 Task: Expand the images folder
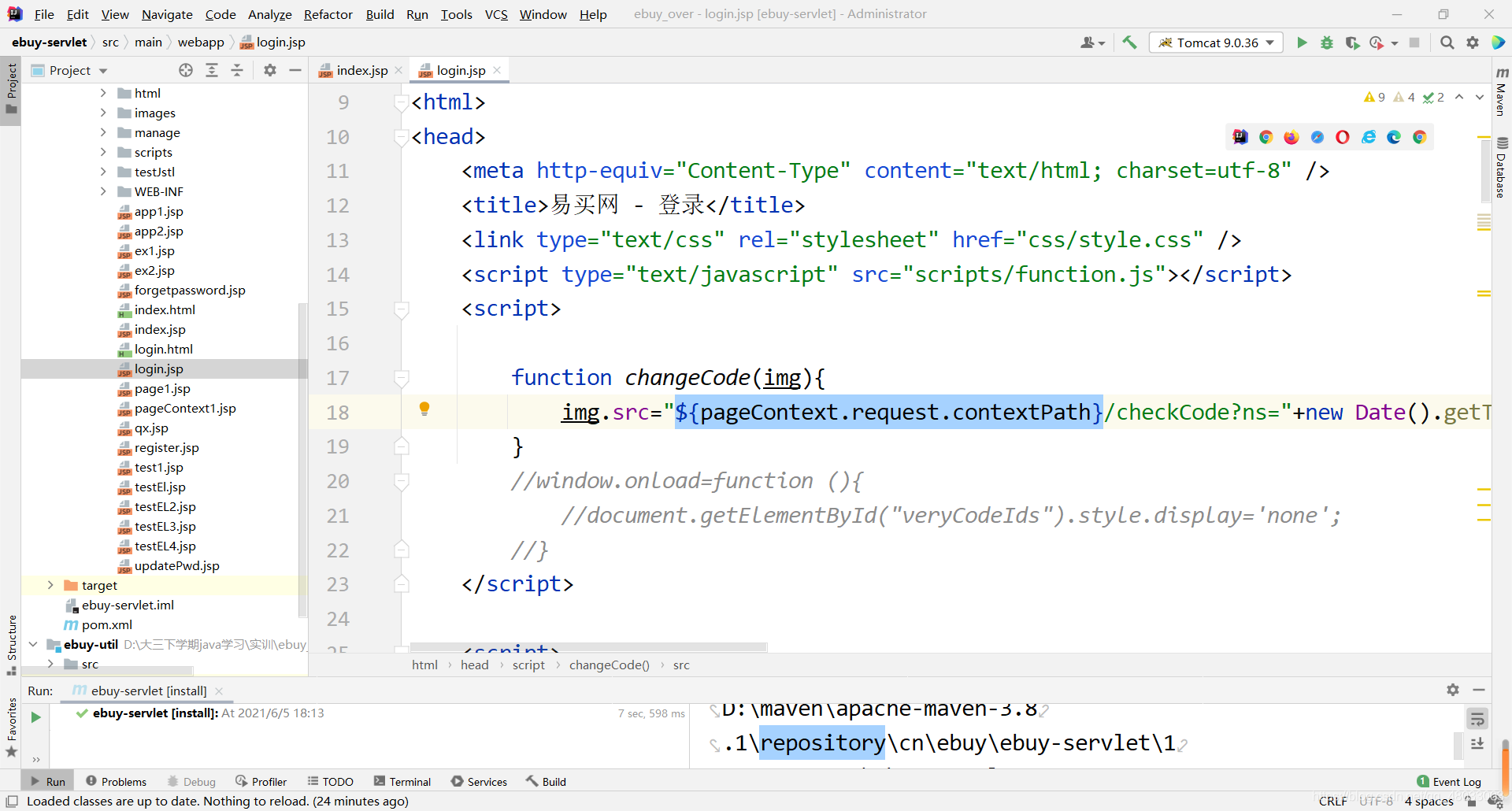(x=103, y=113)
